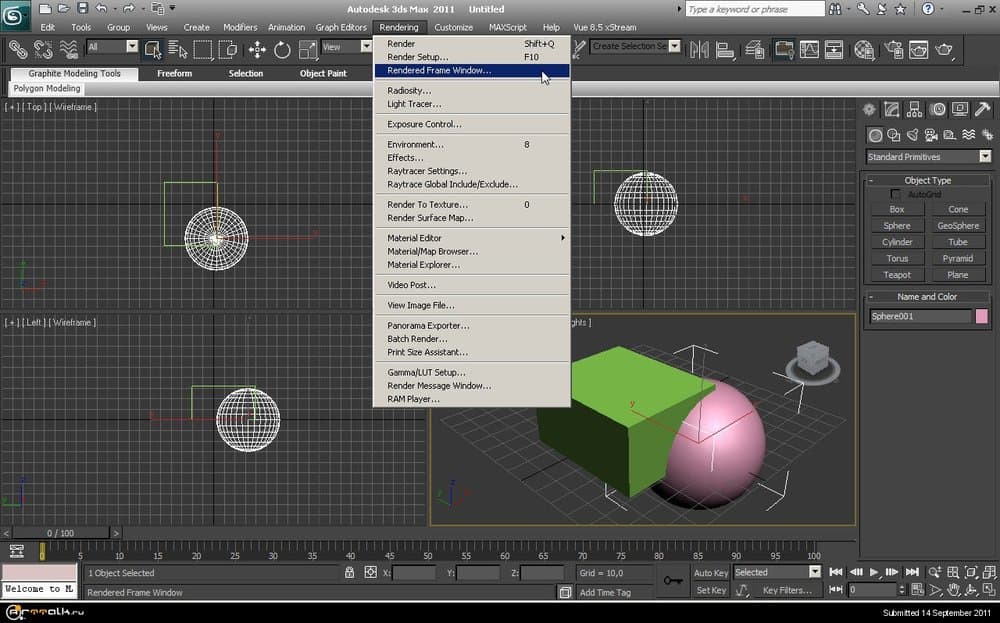Viewport: 1000px width, 623px height.
Task: Open Key Filters dialog
Action: tap(787, 590)
